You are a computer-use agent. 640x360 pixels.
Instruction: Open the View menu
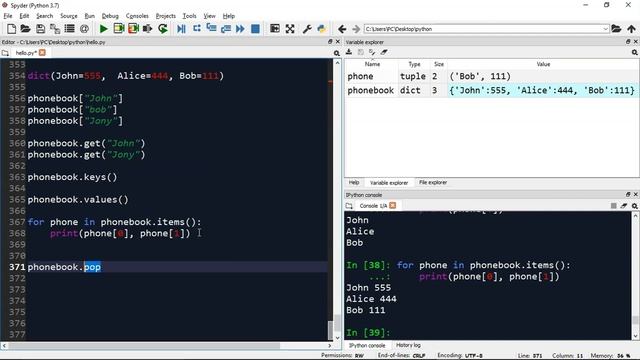(209, 16)
